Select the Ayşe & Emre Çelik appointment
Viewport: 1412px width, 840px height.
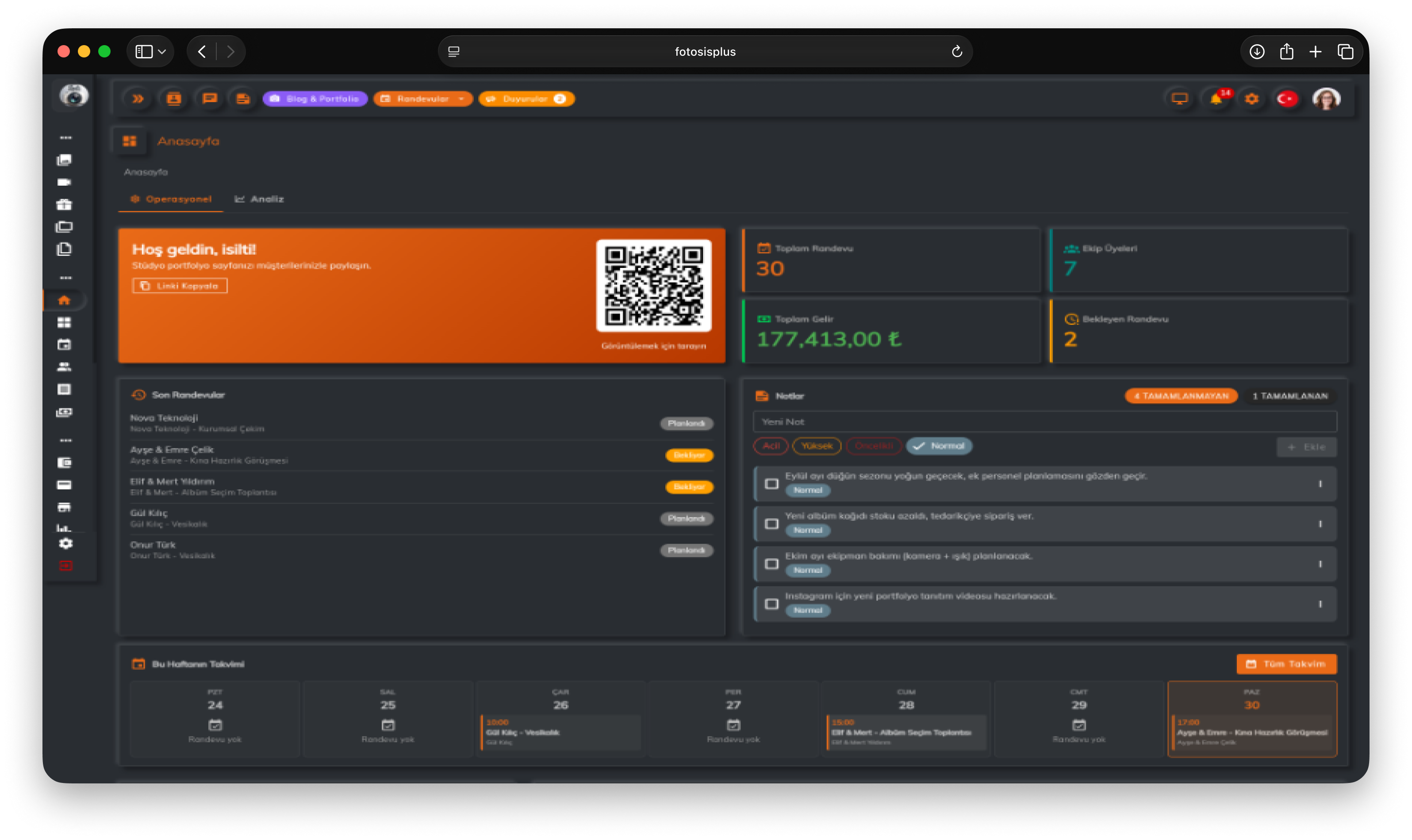pyautogui.click(x=422, y=455)
